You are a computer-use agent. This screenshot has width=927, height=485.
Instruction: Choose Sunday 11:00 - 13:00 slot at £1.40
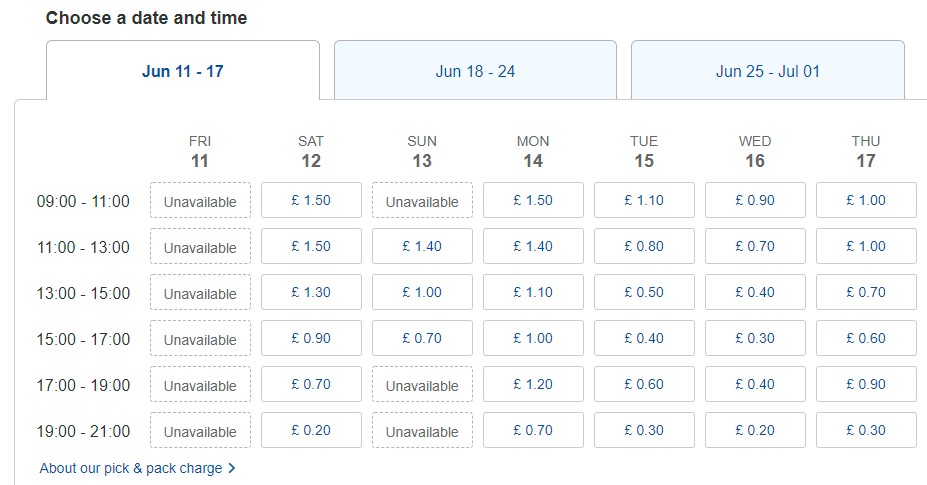[x=422, y=246]
